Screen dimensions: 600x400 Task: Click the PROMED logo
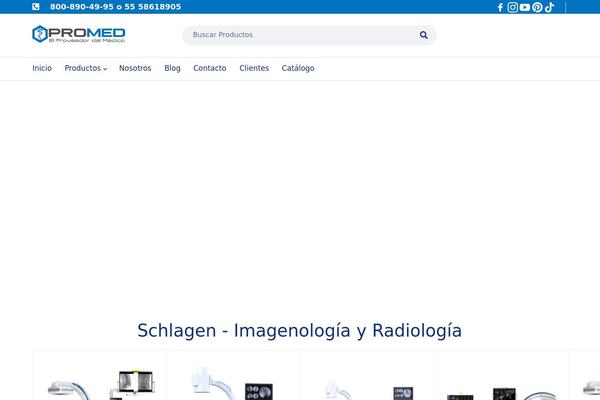78,34
